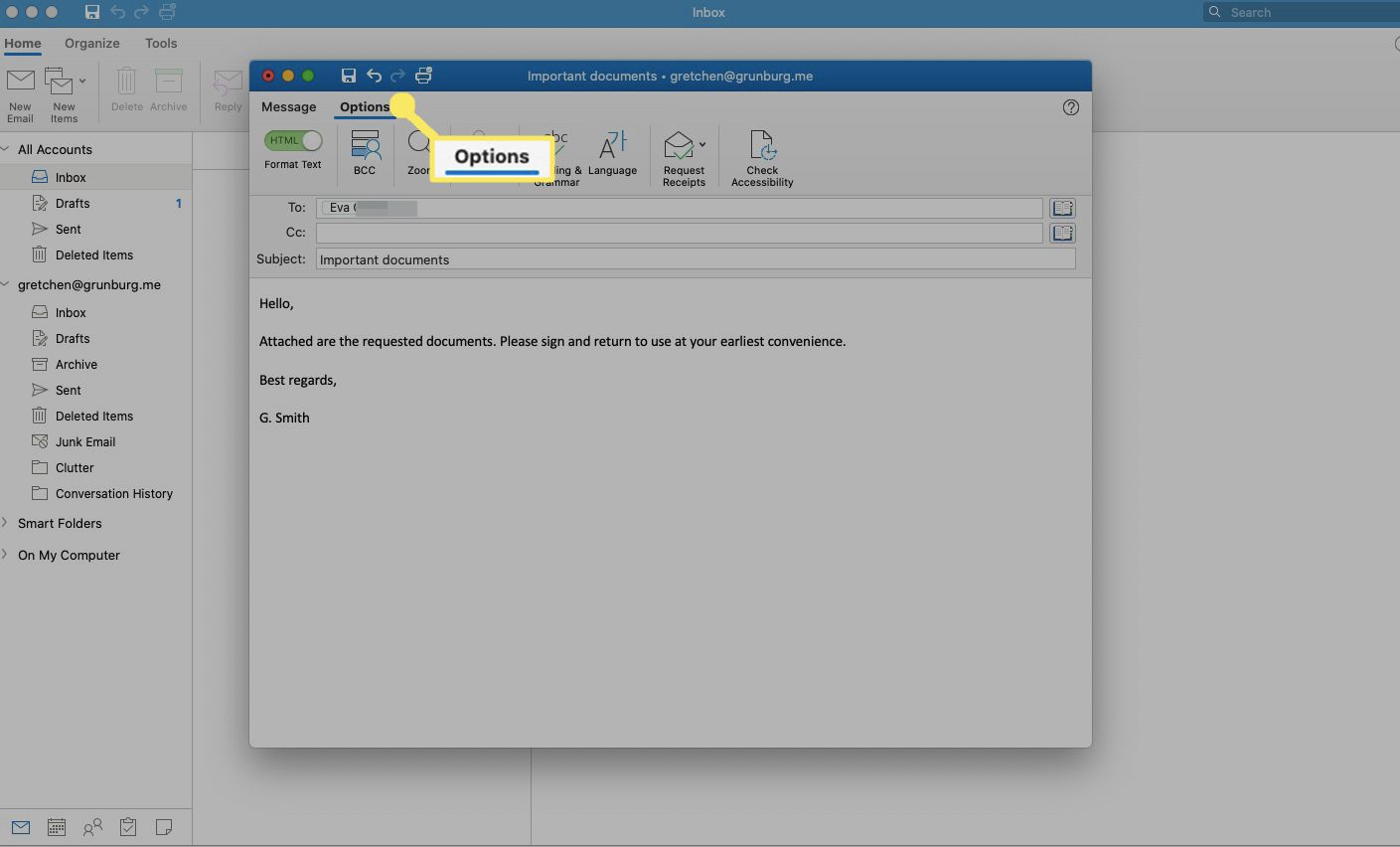Expand the Request Receipts dropdown arrow
The image size is (1400, 847).
coord(701,144)
